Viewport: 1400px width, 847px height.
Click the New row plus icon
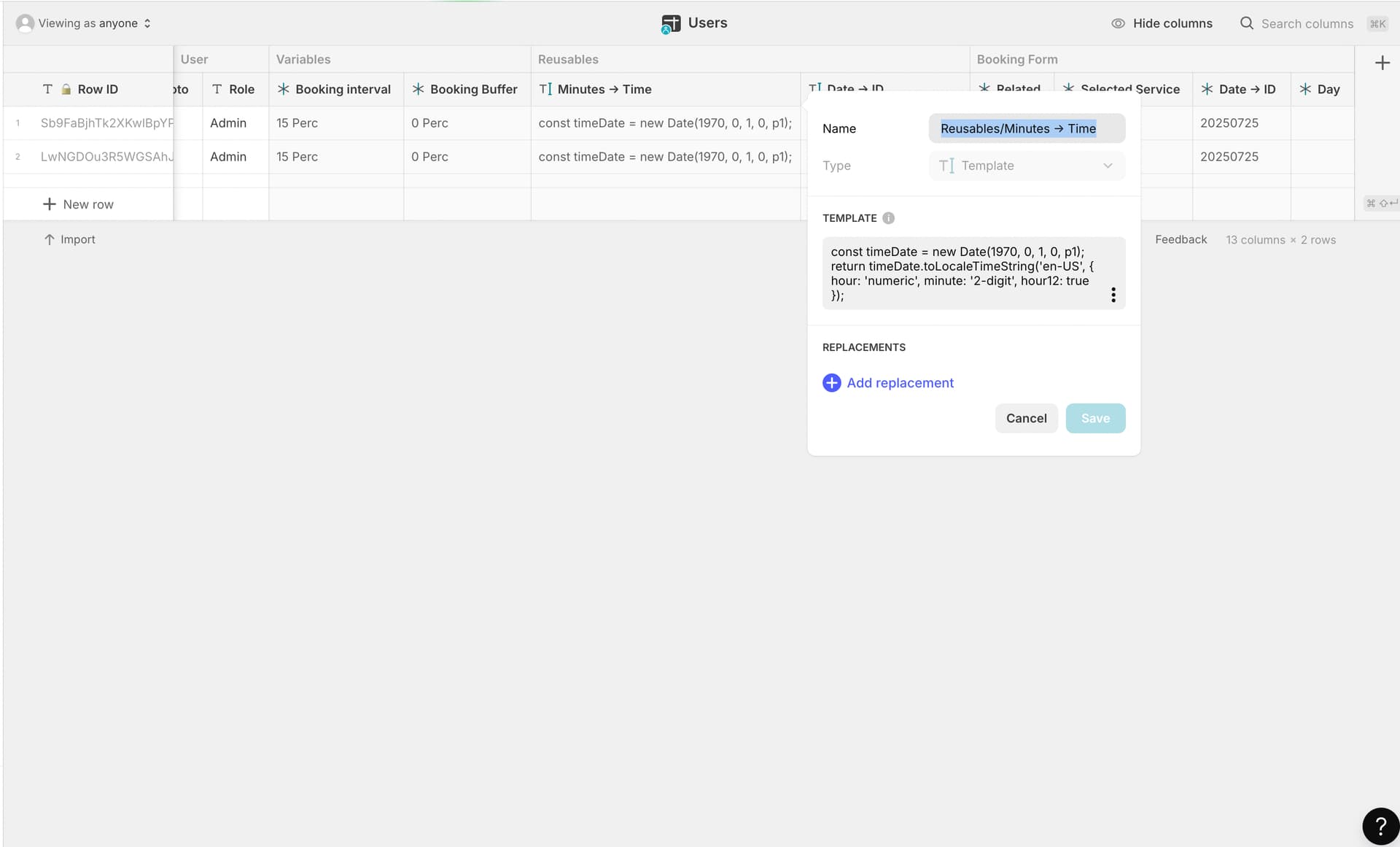pyautogui.click(x=49, y=204)
